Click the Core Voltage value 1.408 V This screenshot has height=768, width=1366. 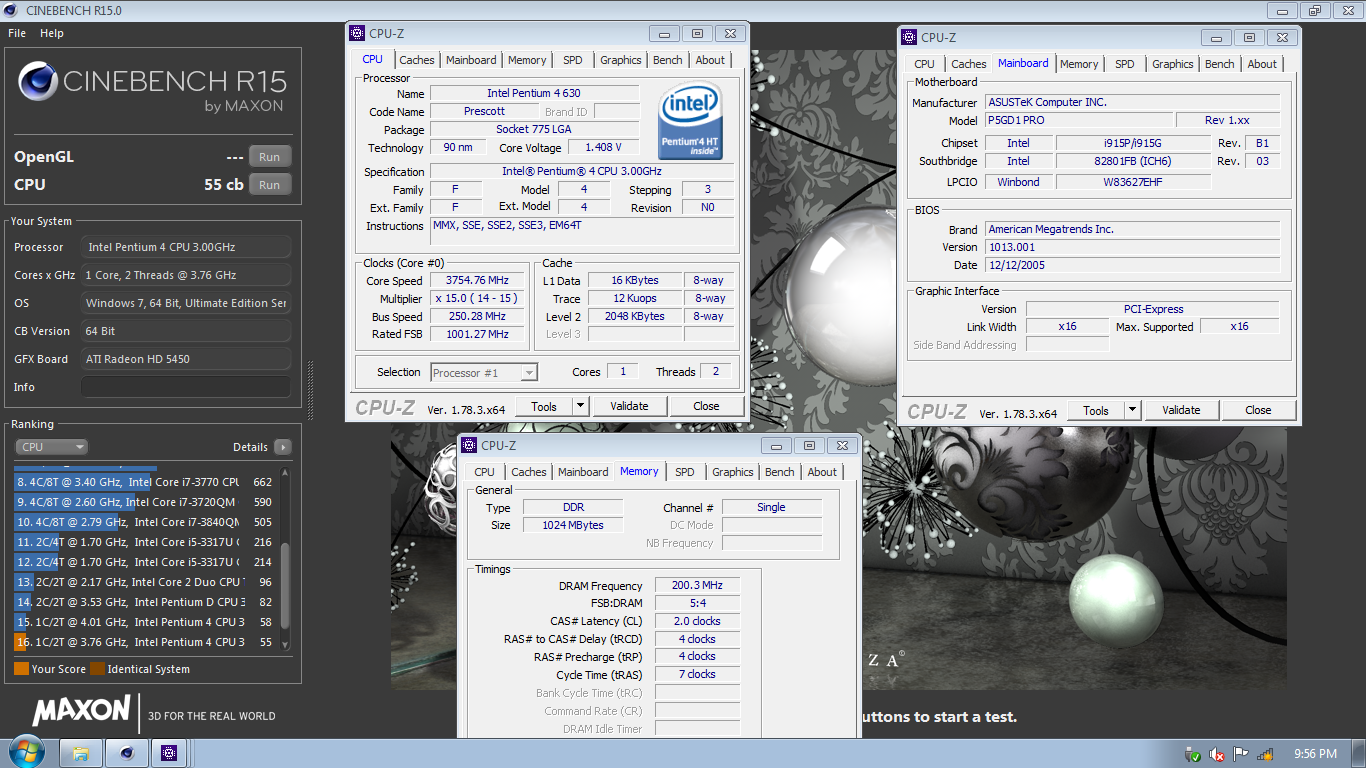tap(603, 148)
